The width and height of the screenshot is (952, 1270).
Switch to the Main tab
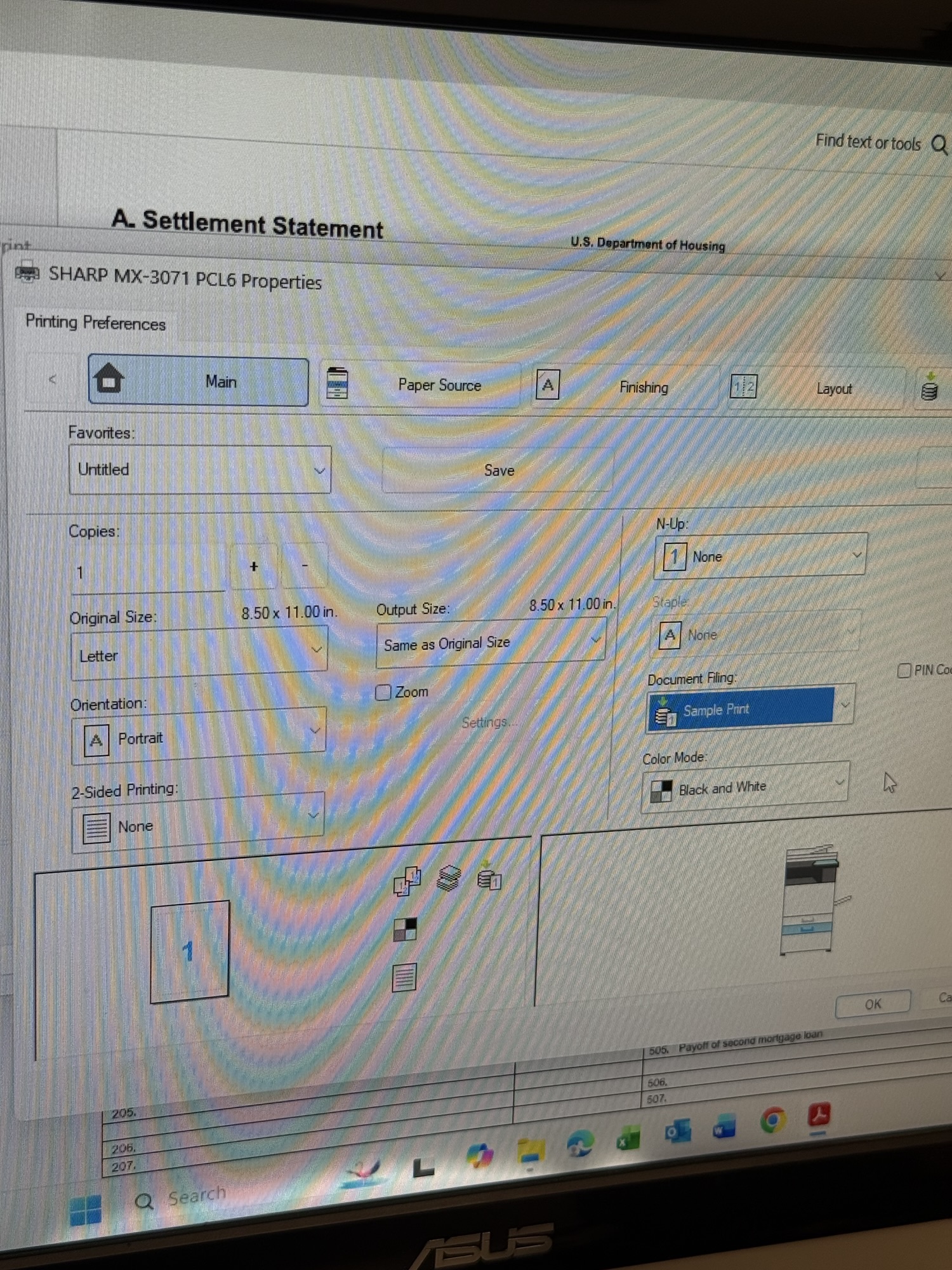[198, 381]
